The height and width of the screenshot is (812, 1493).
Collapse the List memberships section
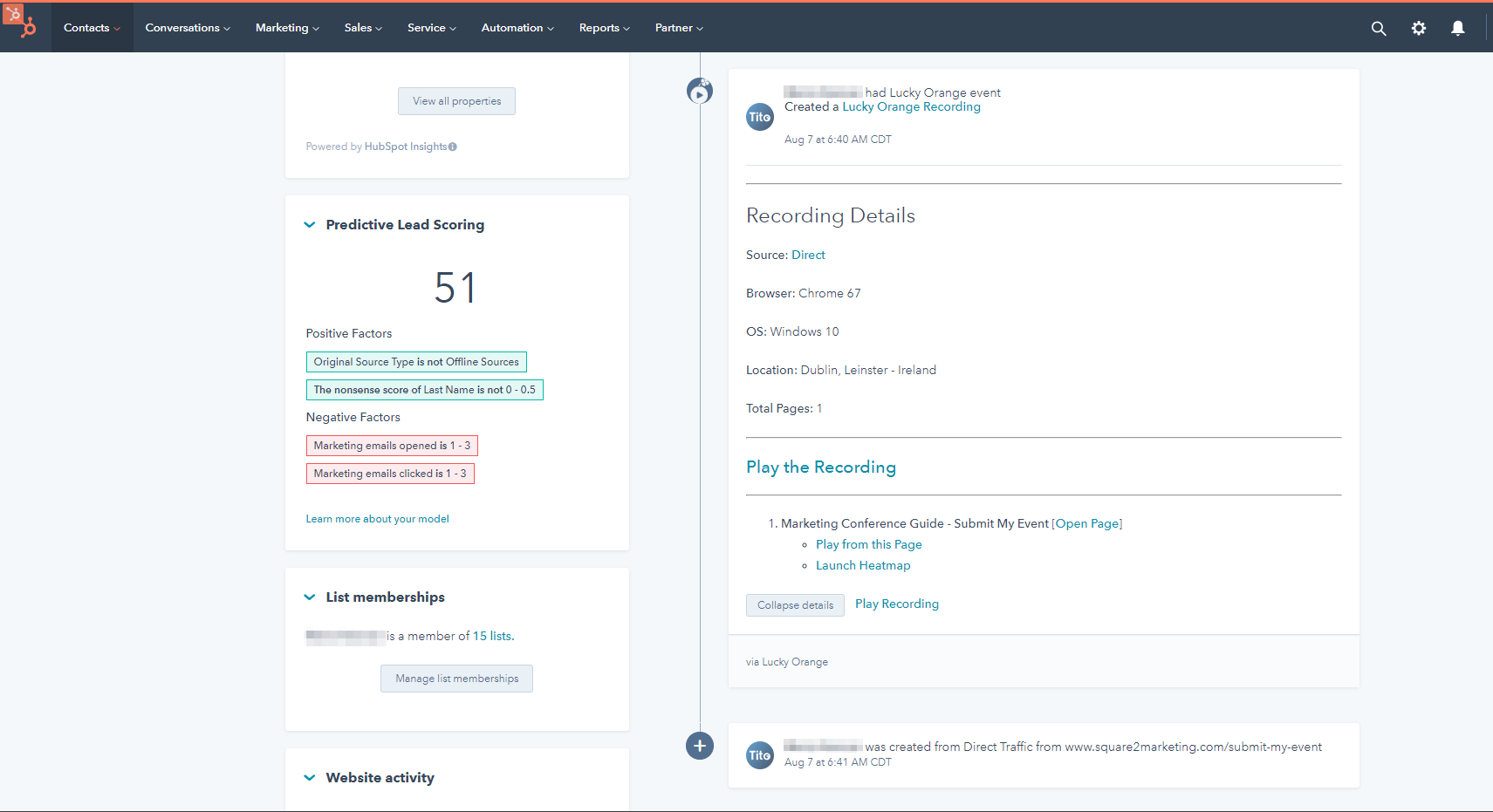coord(309,597)
